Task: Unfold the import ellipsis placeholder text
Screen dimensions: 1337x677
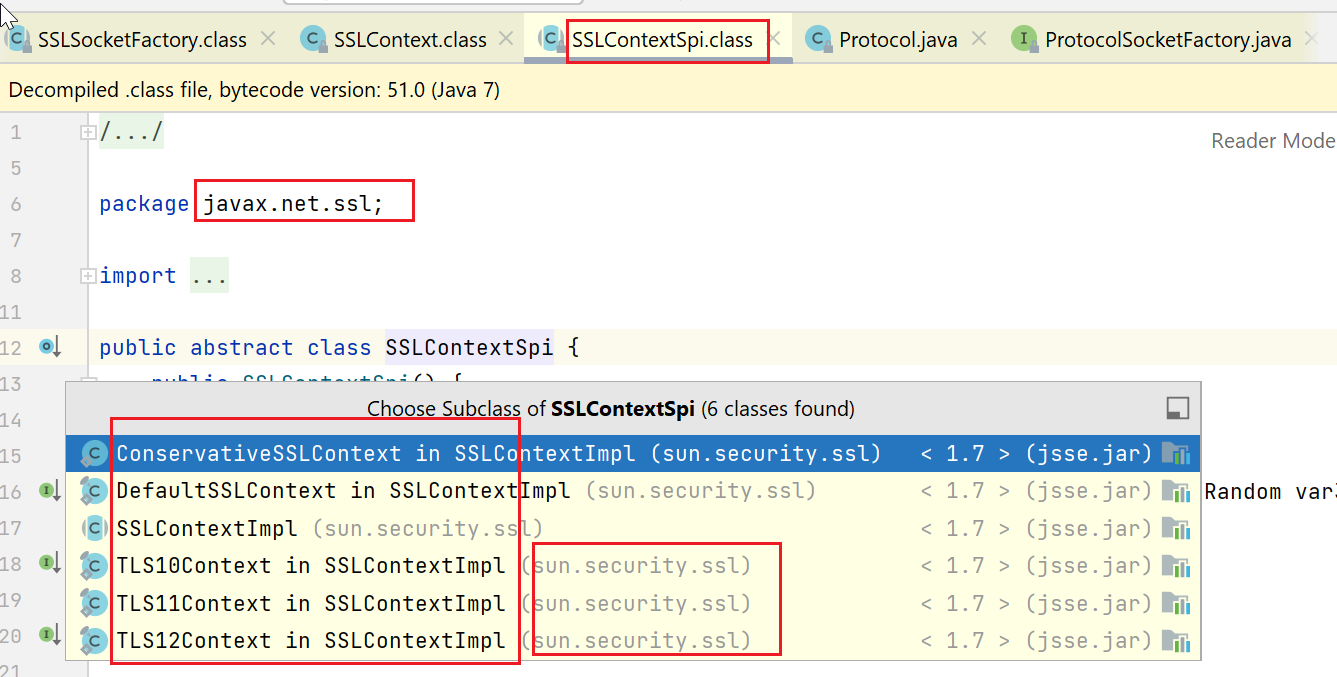Action: (x=209, y=276)
